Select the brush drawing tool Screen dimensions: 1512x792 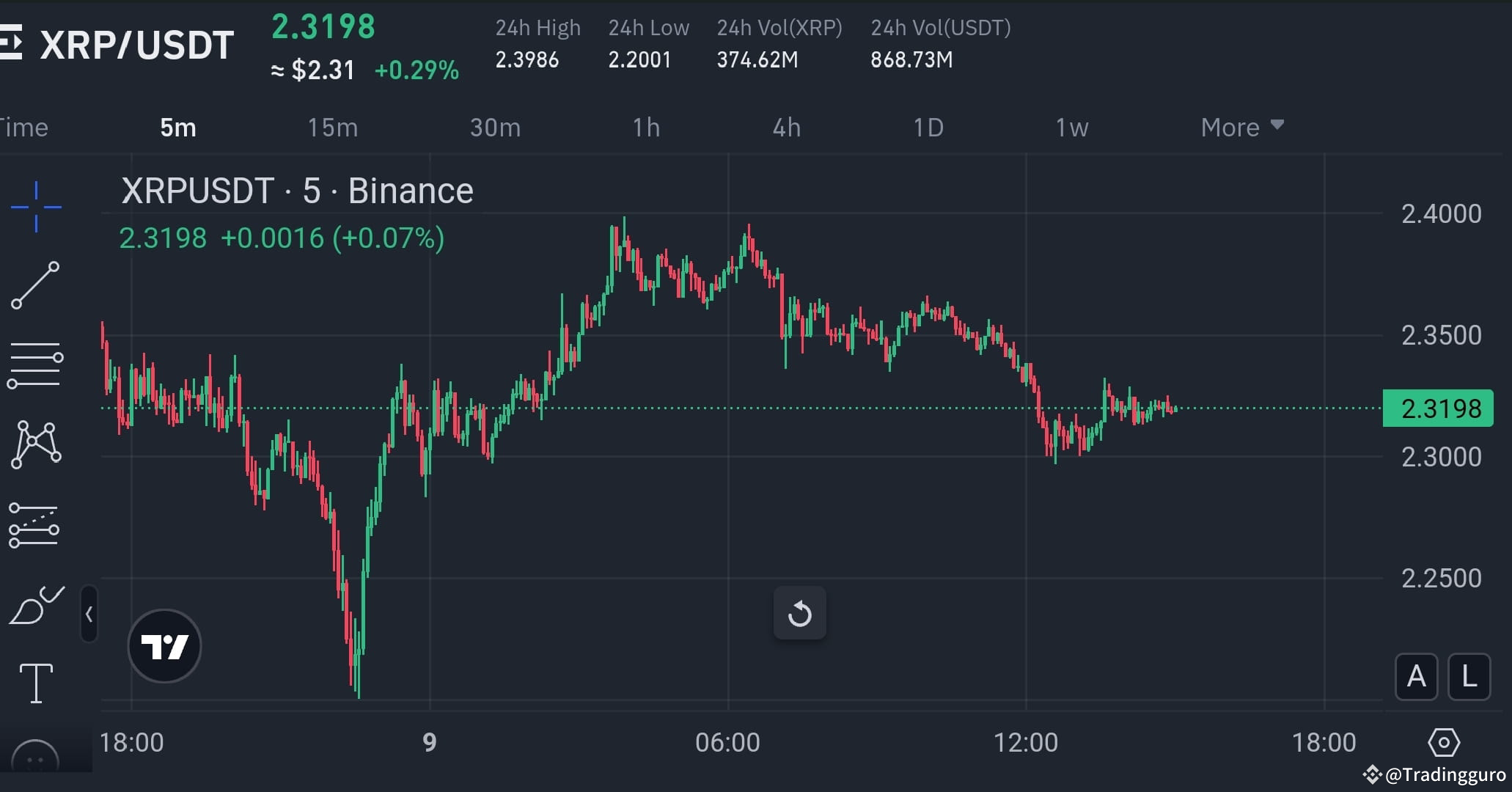(x=36, y=606)
